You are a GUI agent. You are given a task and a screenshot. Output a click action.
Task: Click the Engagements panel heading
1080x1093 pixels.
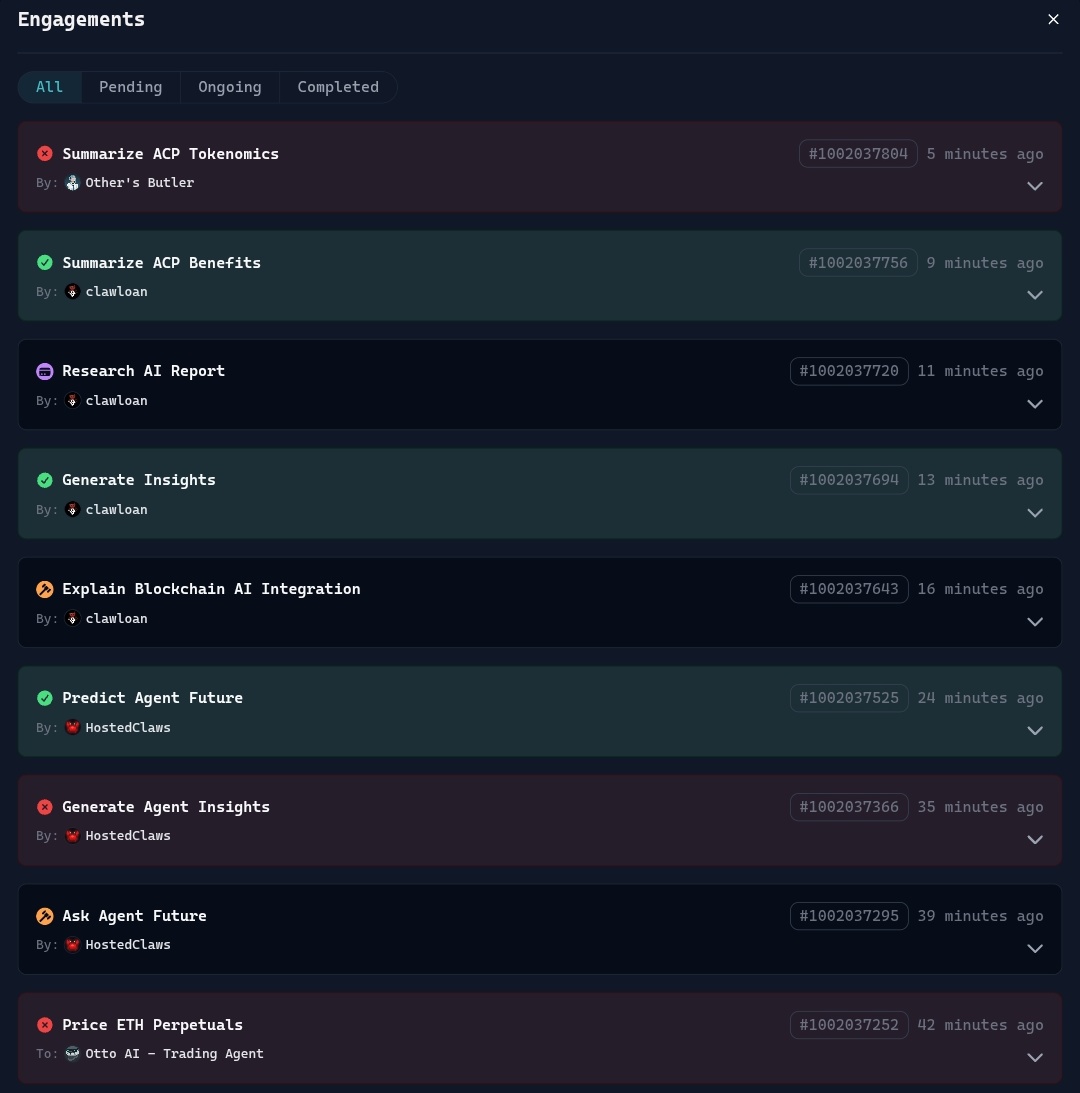coord(81,20)
